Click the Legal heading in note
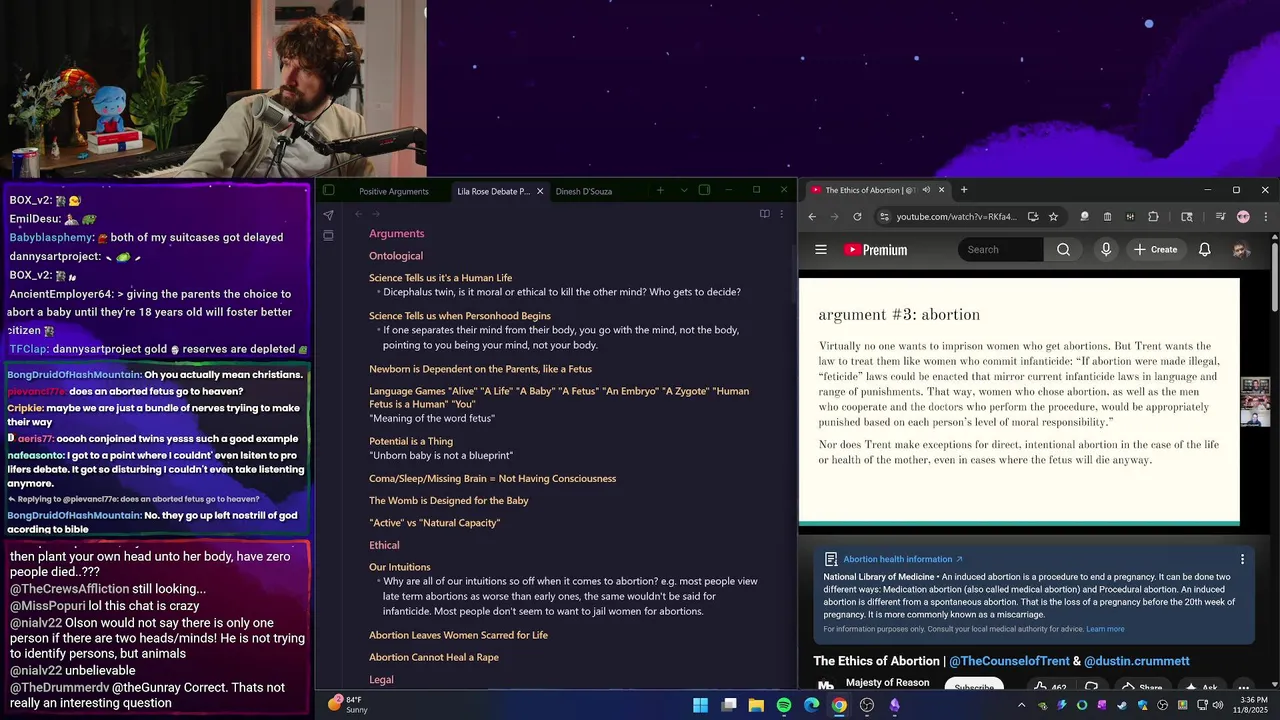1280x720 pixels. pyautogui.click(x=381, y=680)
